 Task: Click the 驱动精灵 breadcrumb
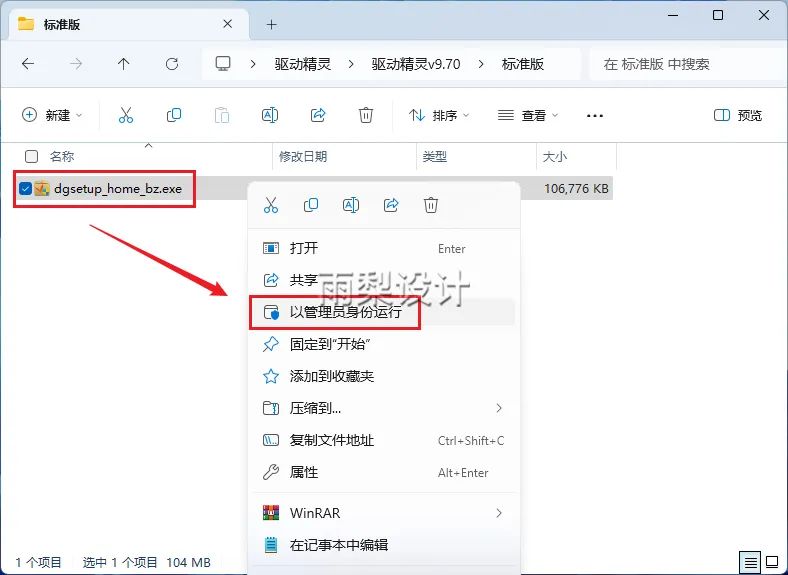(x=303, y=64)
